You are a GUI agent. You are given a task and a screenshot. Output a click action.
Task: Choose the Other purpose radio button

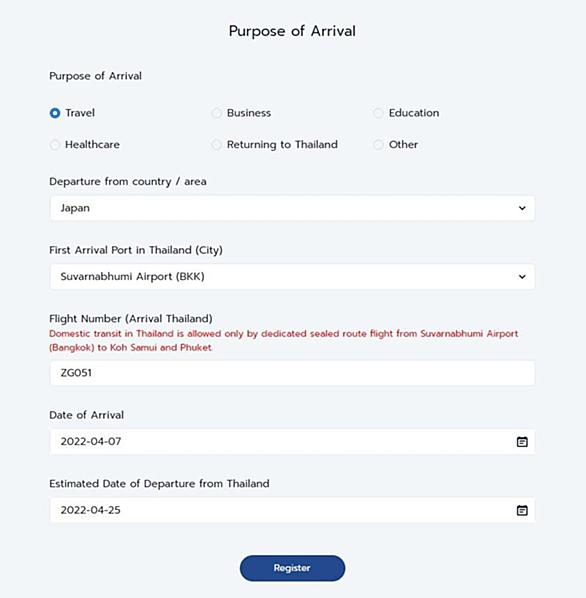click(x=378, y=145)
